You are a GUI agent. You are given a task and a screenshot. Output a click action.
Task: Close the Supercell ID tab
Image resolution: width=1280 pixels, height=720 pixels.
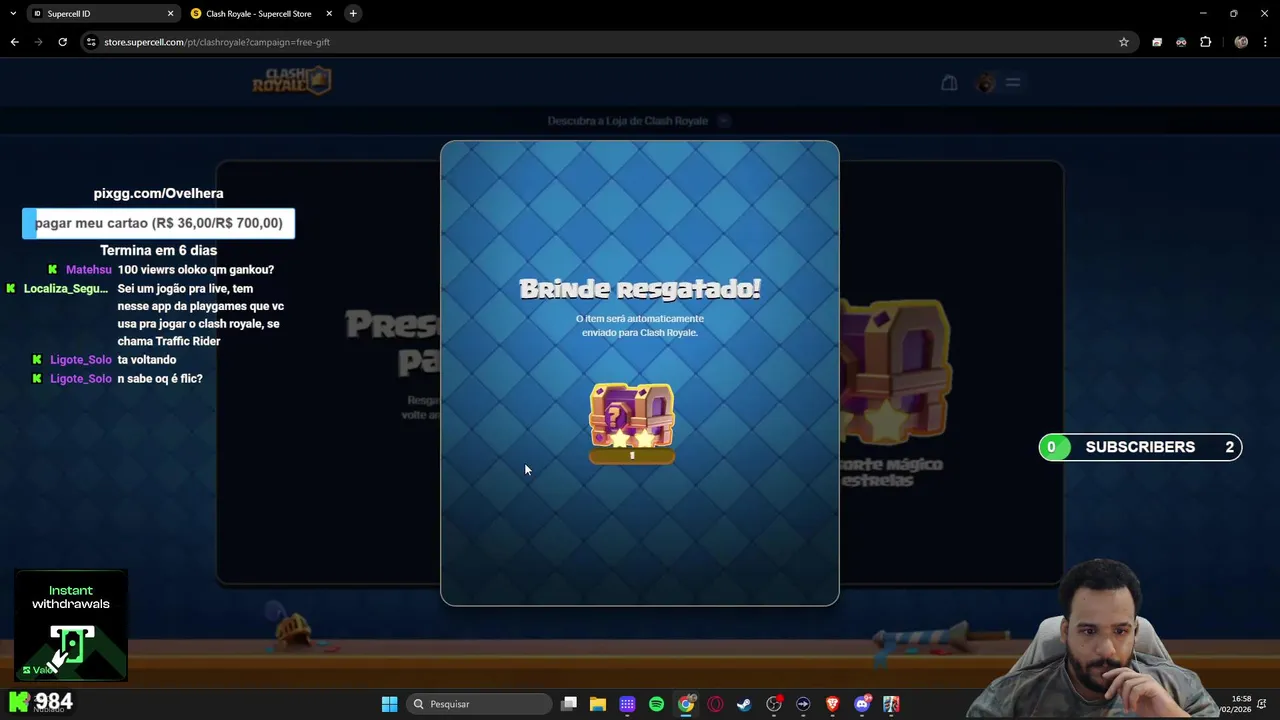pos(170,14)
